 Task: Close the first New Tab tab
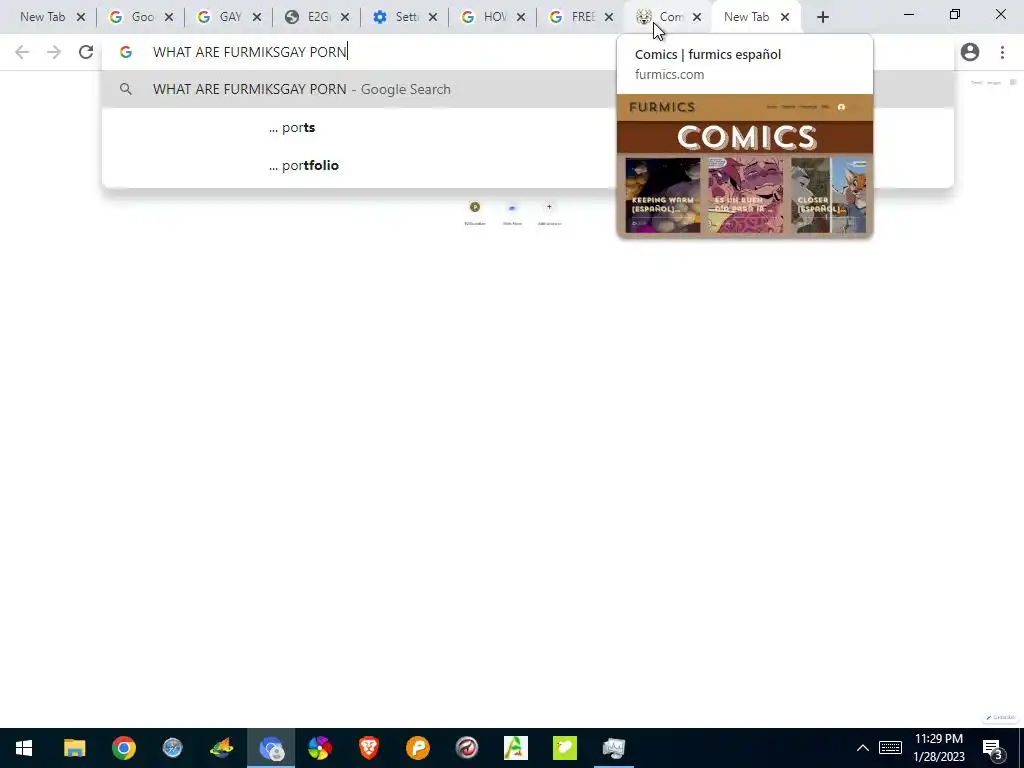[81, 18]
